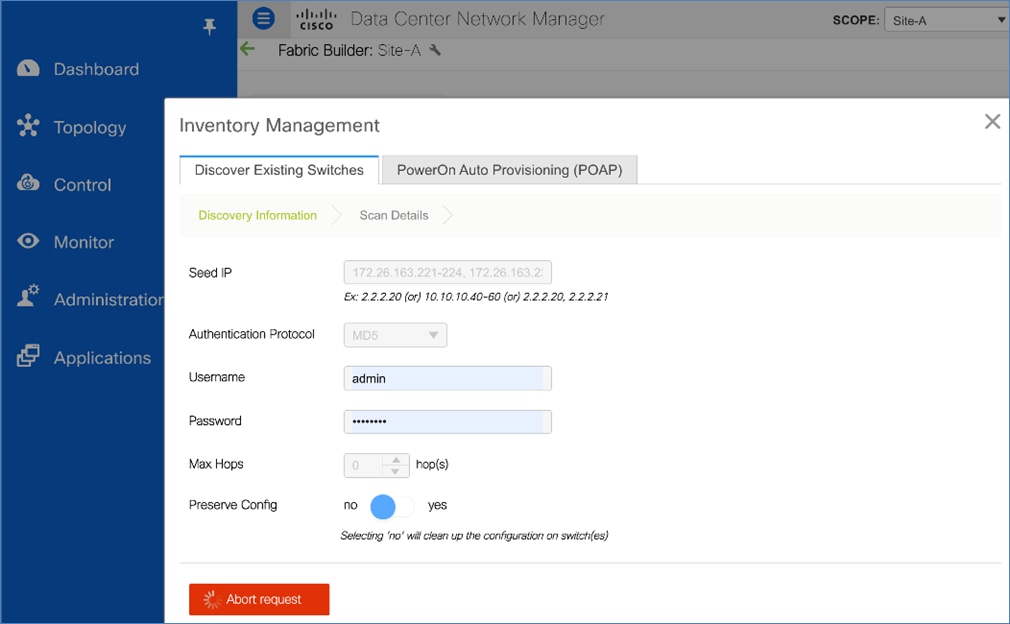
Task: Click the Seed IP example hint text
Action: coord(476,297)
